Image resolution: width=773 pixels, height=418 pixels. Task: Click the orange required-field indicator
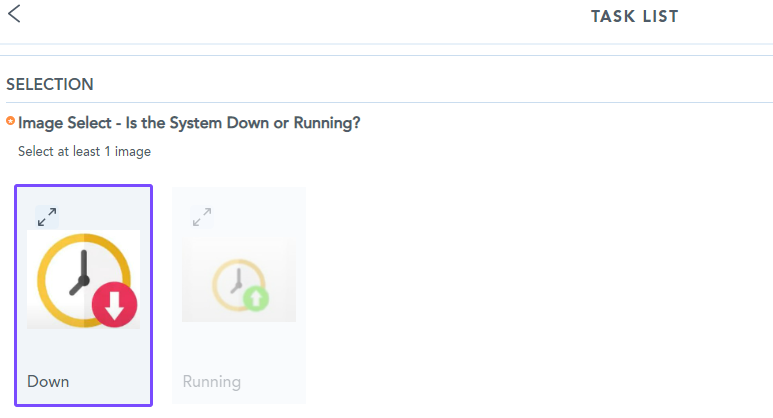click(x=11, y=122)
